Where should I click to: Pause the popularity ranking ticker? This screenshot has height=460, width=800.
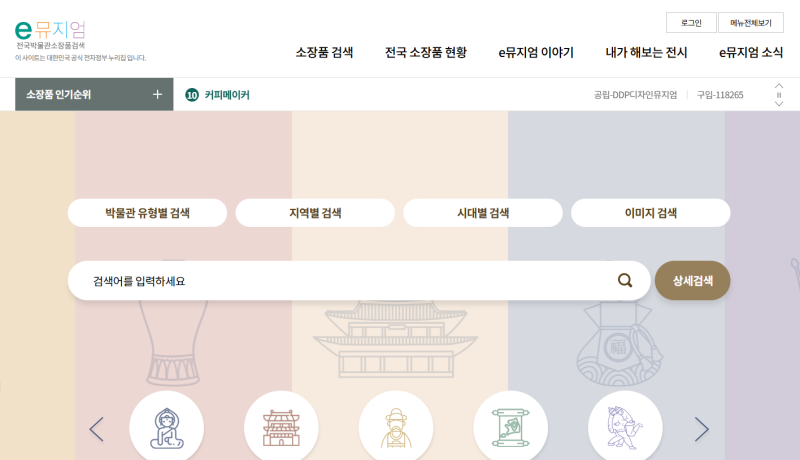click(x=779, y=95)
